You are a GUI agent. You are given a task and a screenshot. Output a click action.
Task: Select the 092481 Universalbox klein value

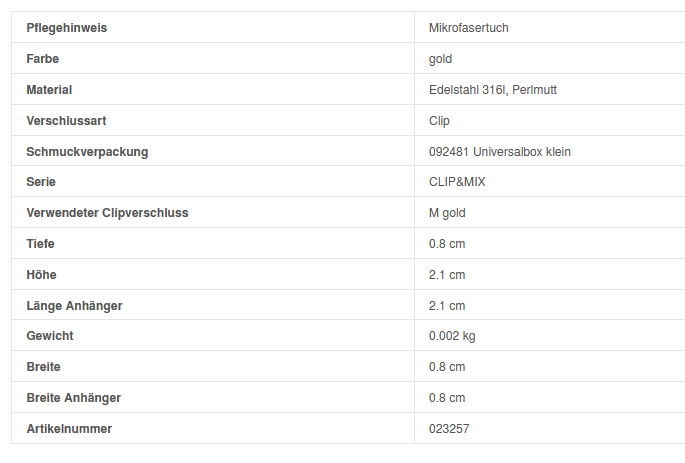(x=499, y=152)
